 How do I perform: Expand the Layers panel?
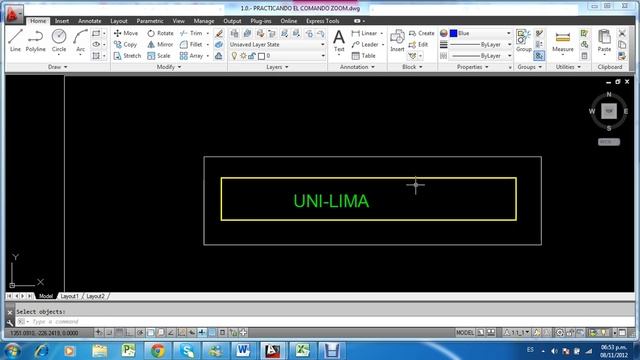[277, 67]
